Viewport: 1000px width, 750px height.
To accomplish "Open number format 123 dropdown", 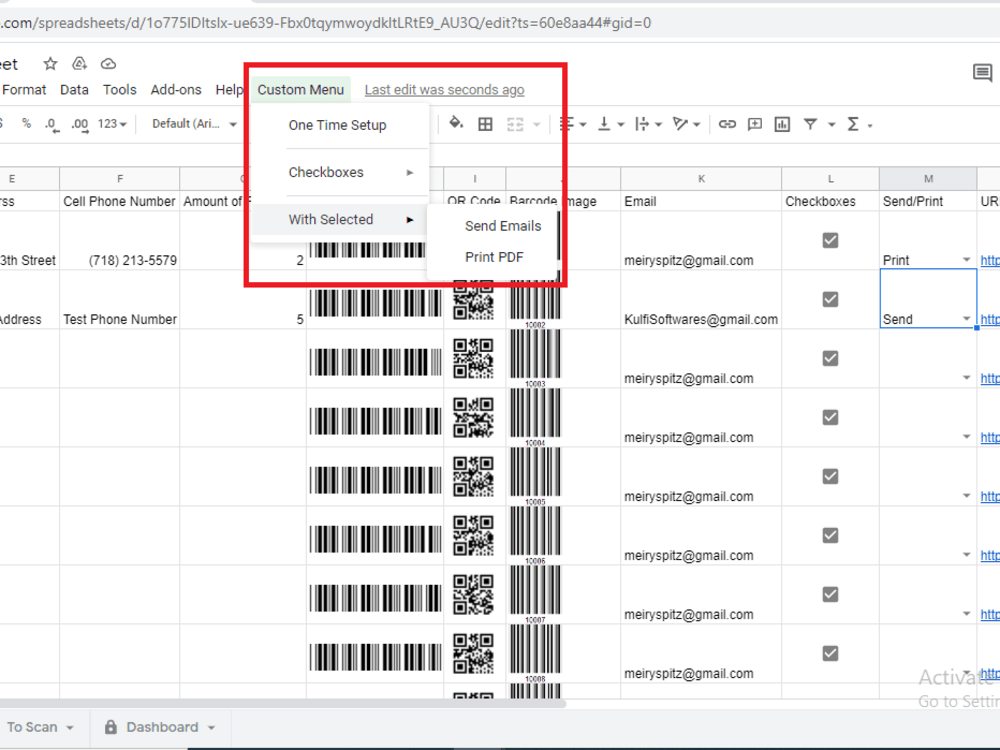I will click(x=112, y=124).
